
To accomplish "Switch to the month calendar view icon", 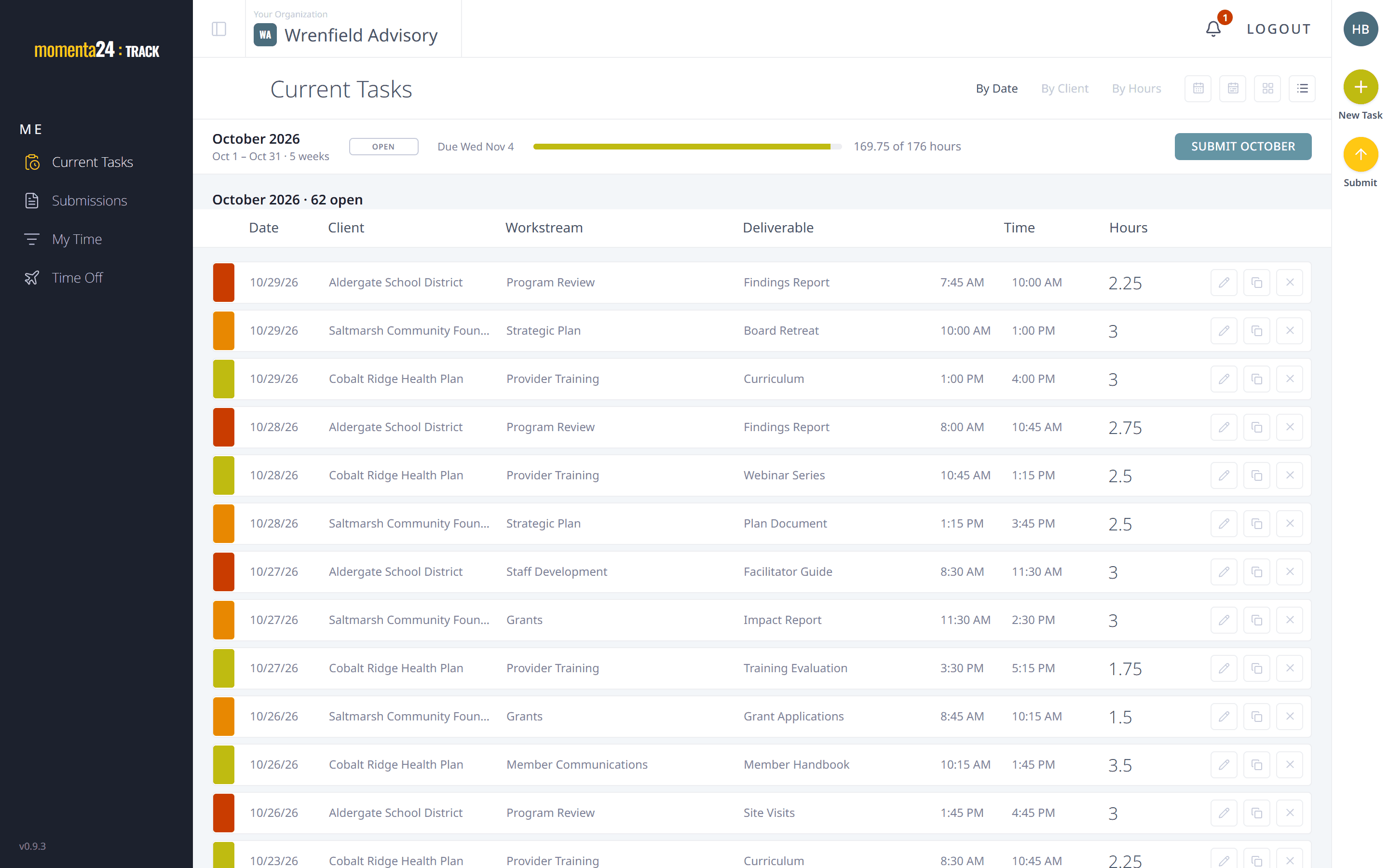I will (x=1198, y=88).
